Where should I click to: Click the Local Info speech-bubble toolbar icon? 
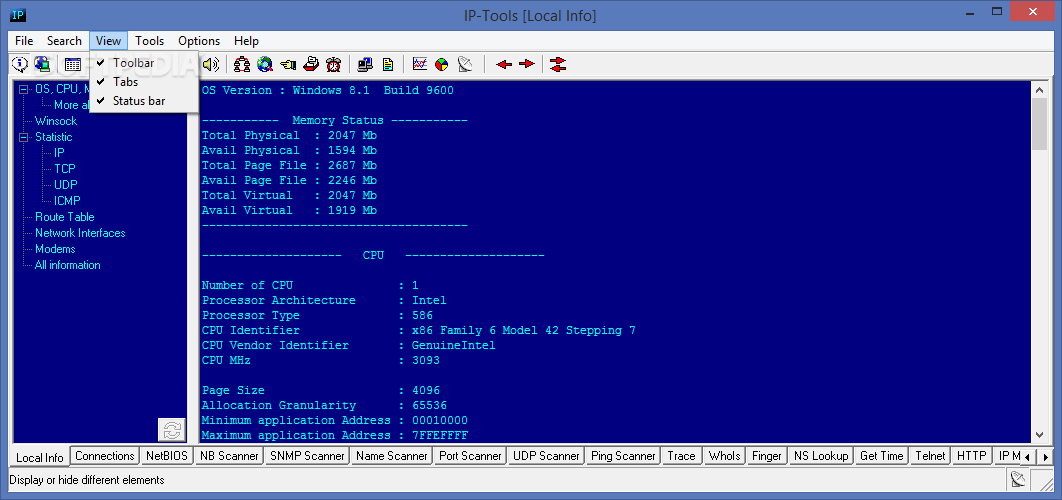coord(20,64)
